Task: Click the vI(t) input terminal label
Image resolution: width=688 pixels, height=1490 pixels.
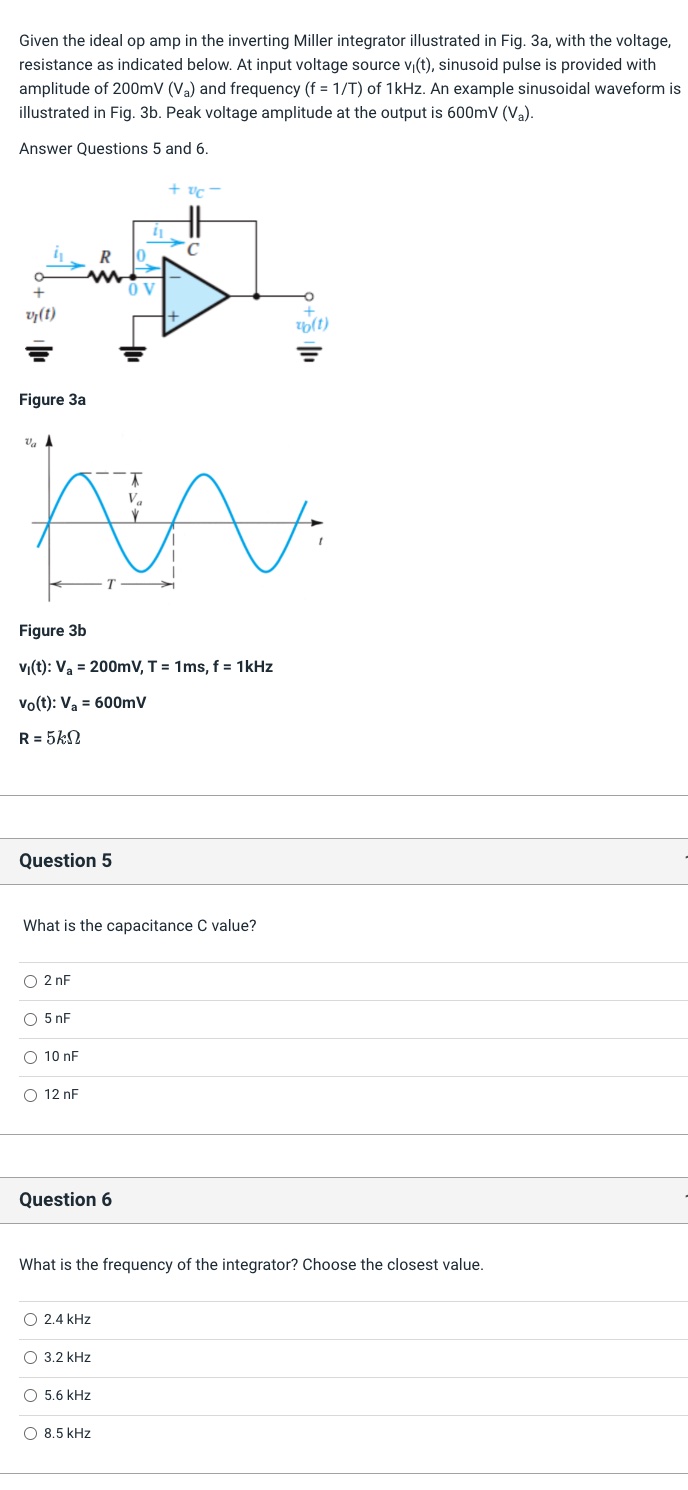Action: (40, 314)
